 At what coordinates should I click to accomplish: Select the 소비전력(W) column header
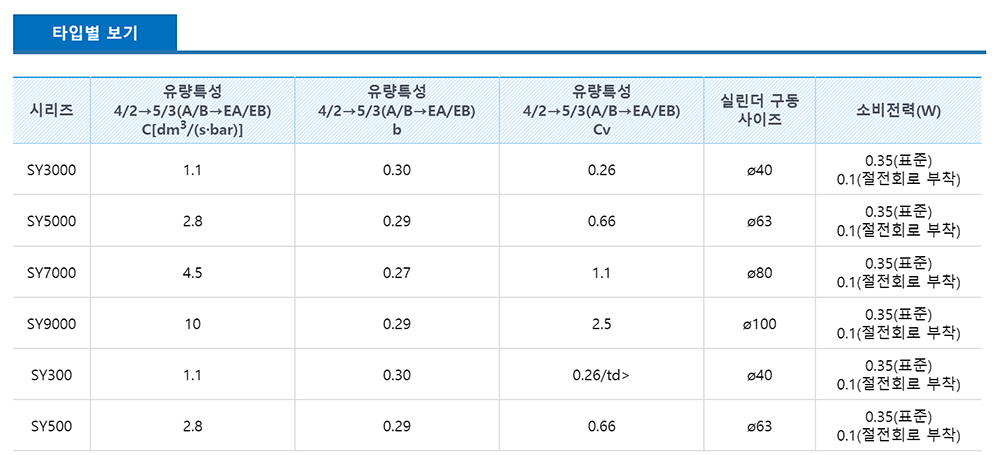click(x=901, y=110)
